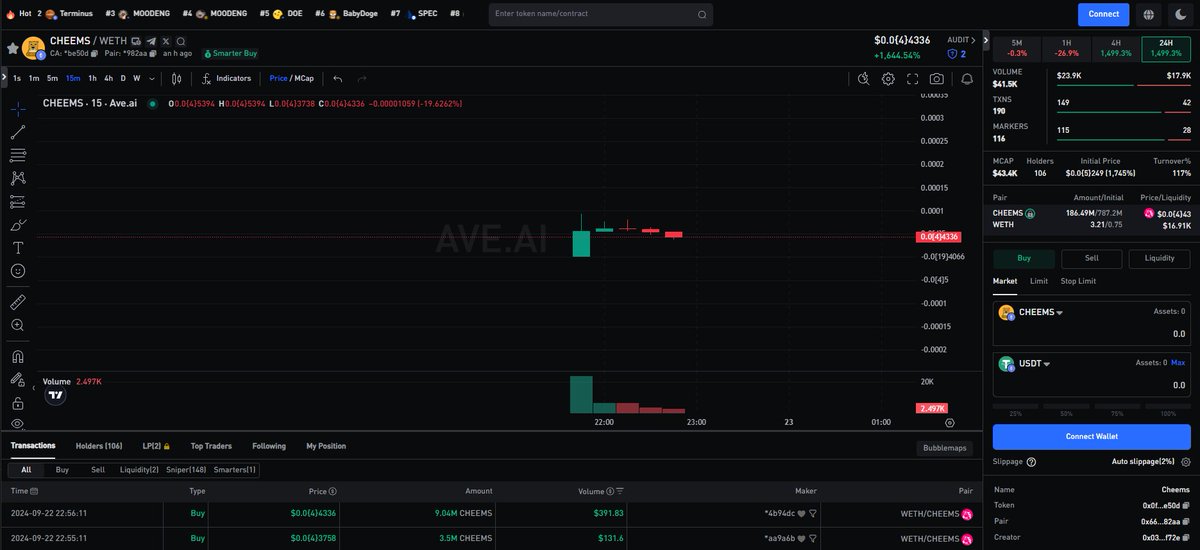Switch chart display to MCap
Screen dimensions: 1200x550
[x=306, y=78]
